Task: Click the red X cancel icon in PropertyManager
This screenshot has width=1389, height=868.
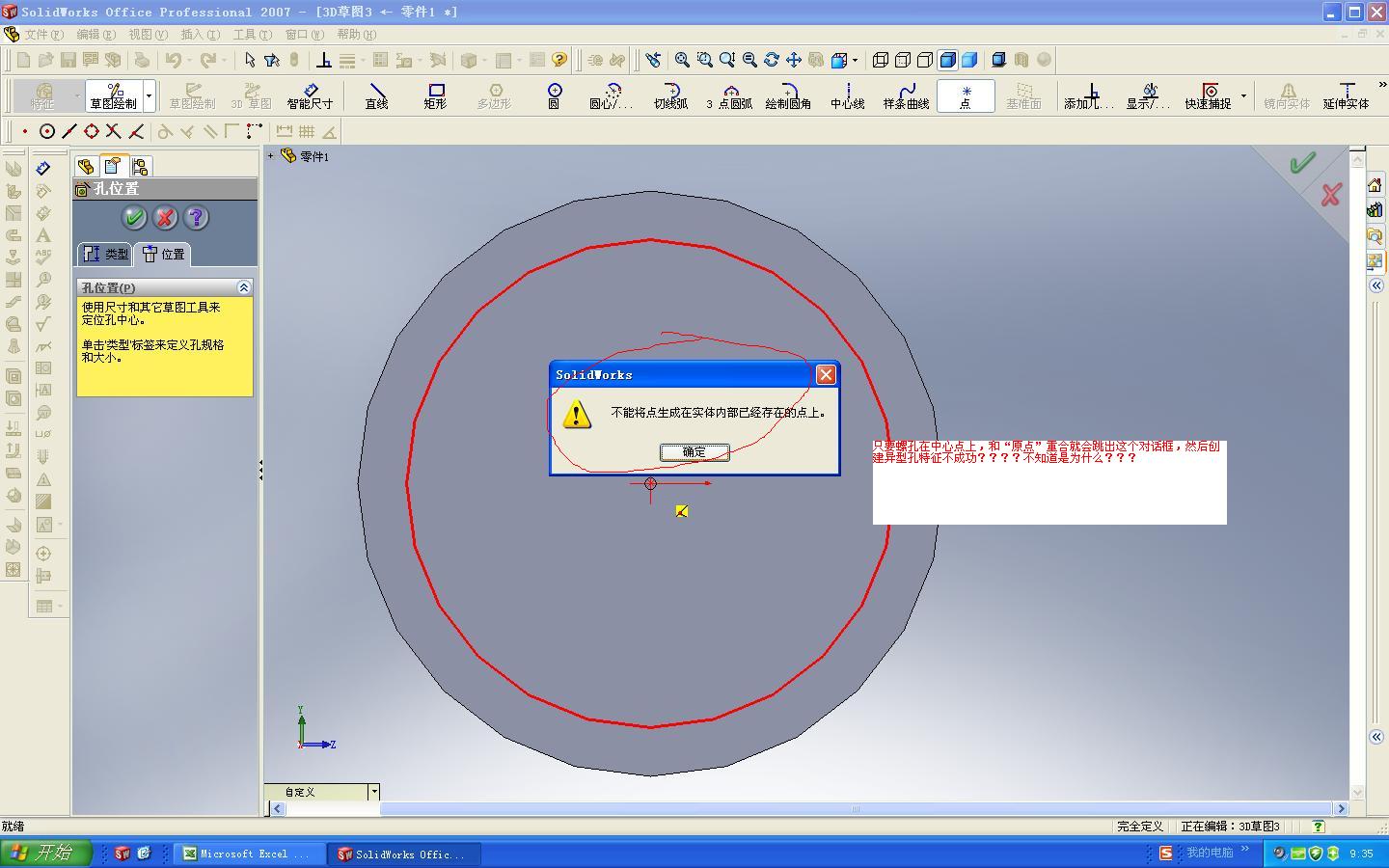Action: (165, 218)
